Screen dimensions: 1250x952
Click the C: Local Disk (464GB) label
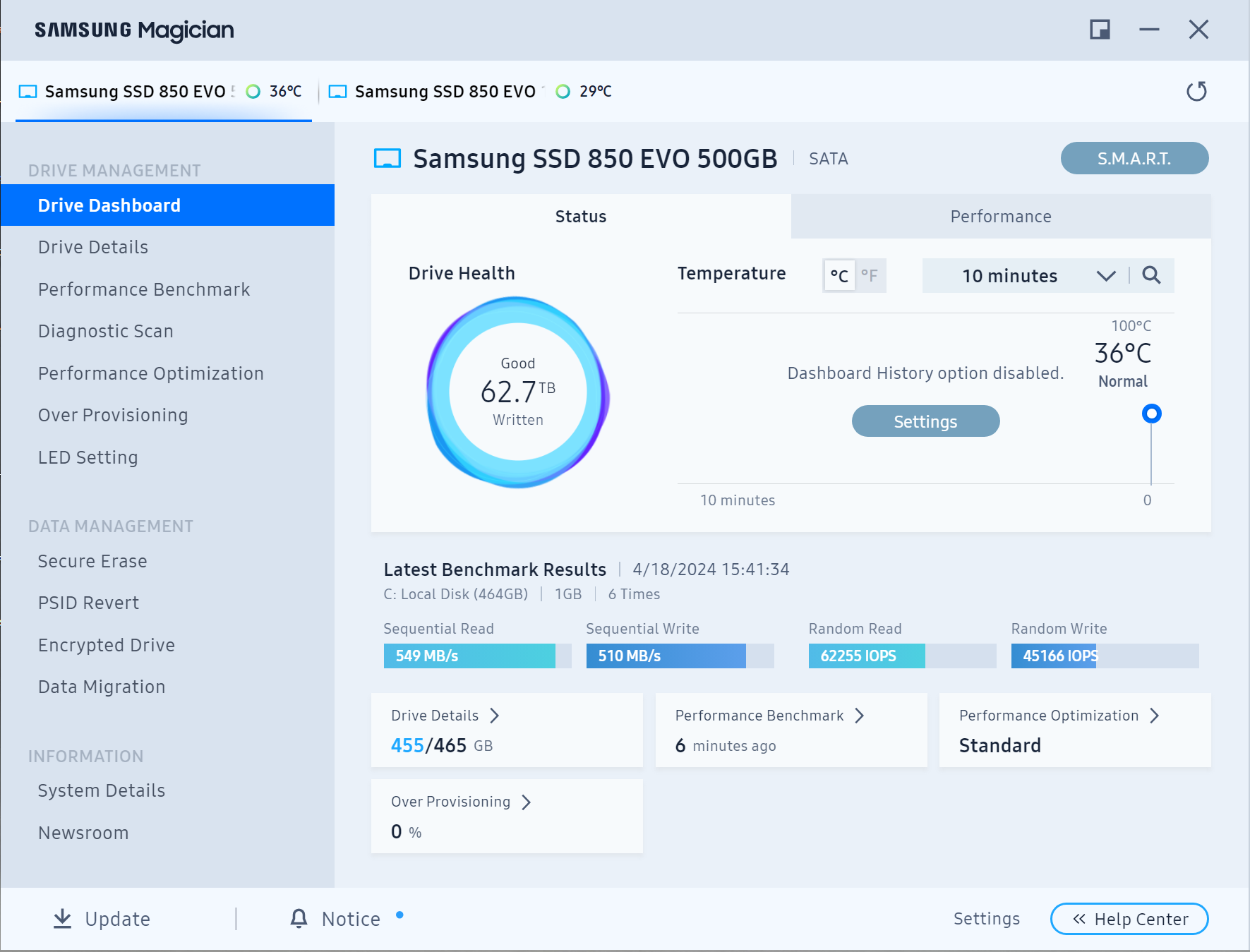click(x=455, y=594)
